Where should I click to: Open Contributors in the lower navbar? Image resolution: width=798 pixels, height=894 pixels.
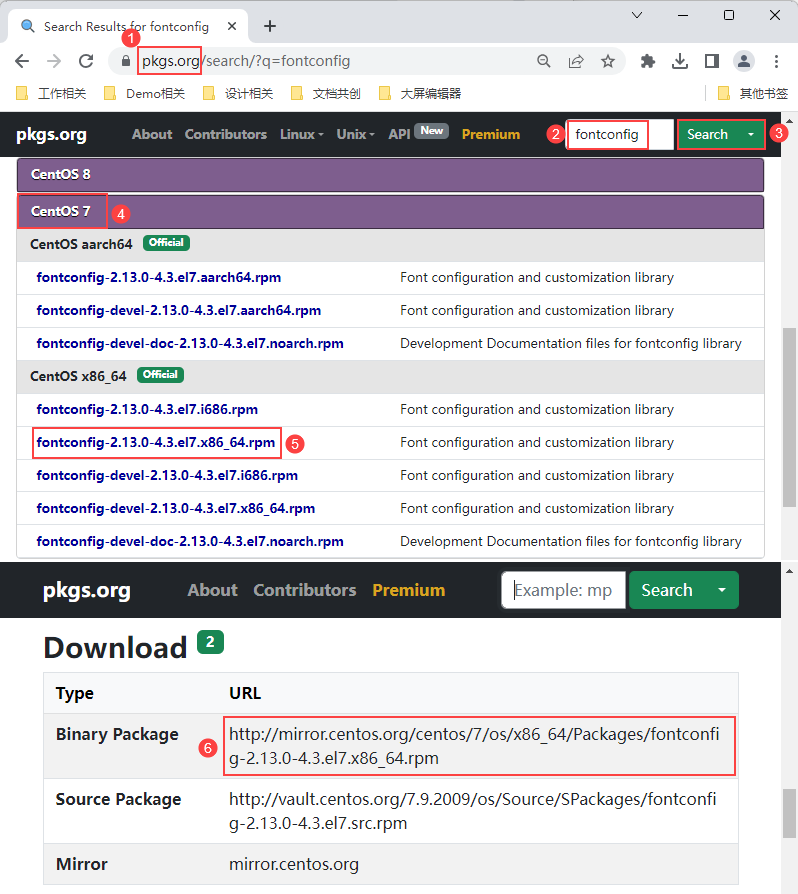(305, 591)
